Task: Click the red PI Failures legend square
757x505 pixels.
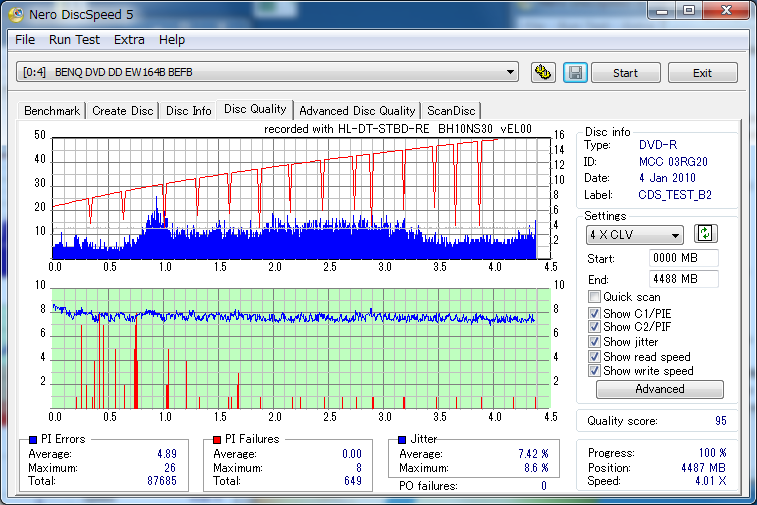Action: 218,439
